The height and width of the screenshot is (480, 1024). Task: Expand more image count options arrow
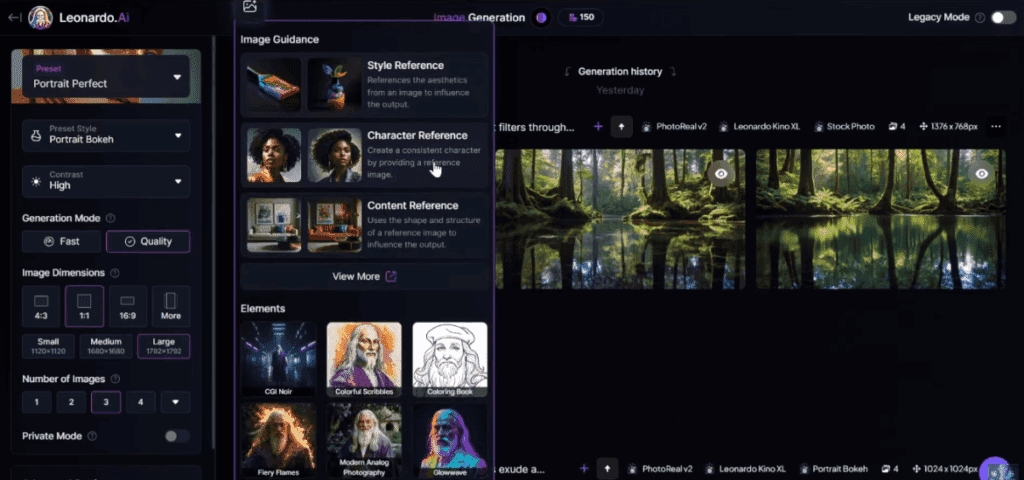[x=175, y=402]
